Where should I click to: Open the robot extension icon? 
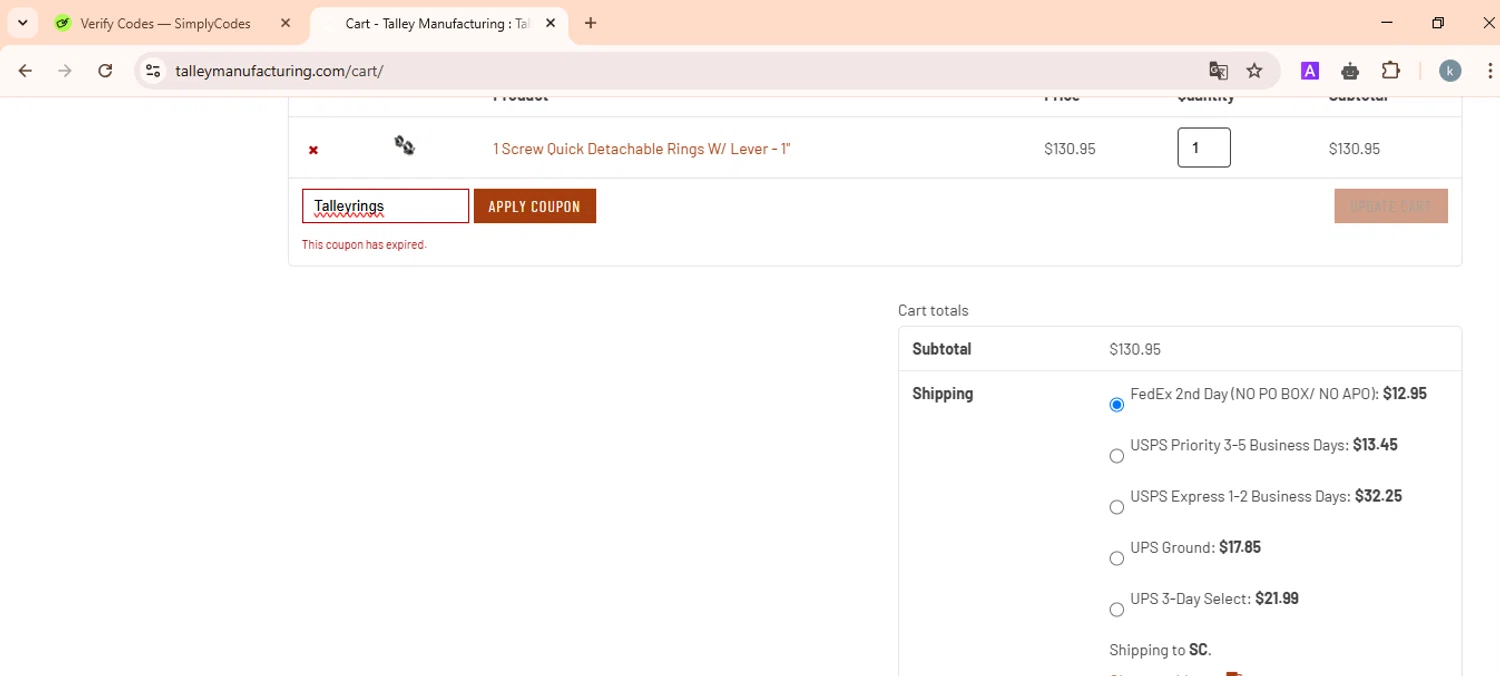pos(1350,70)
